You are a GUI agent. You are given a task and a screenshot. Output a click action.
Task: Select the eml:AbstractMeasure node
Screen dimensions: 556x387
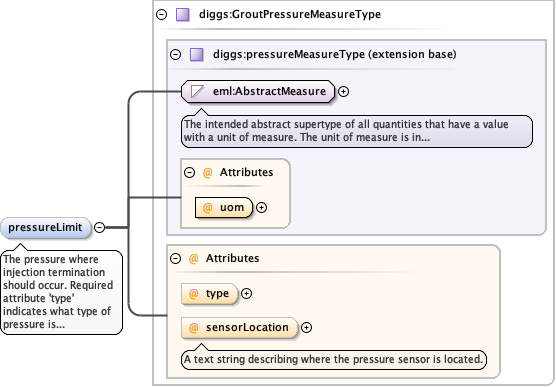pyautogui.click(x=258, y=92)
